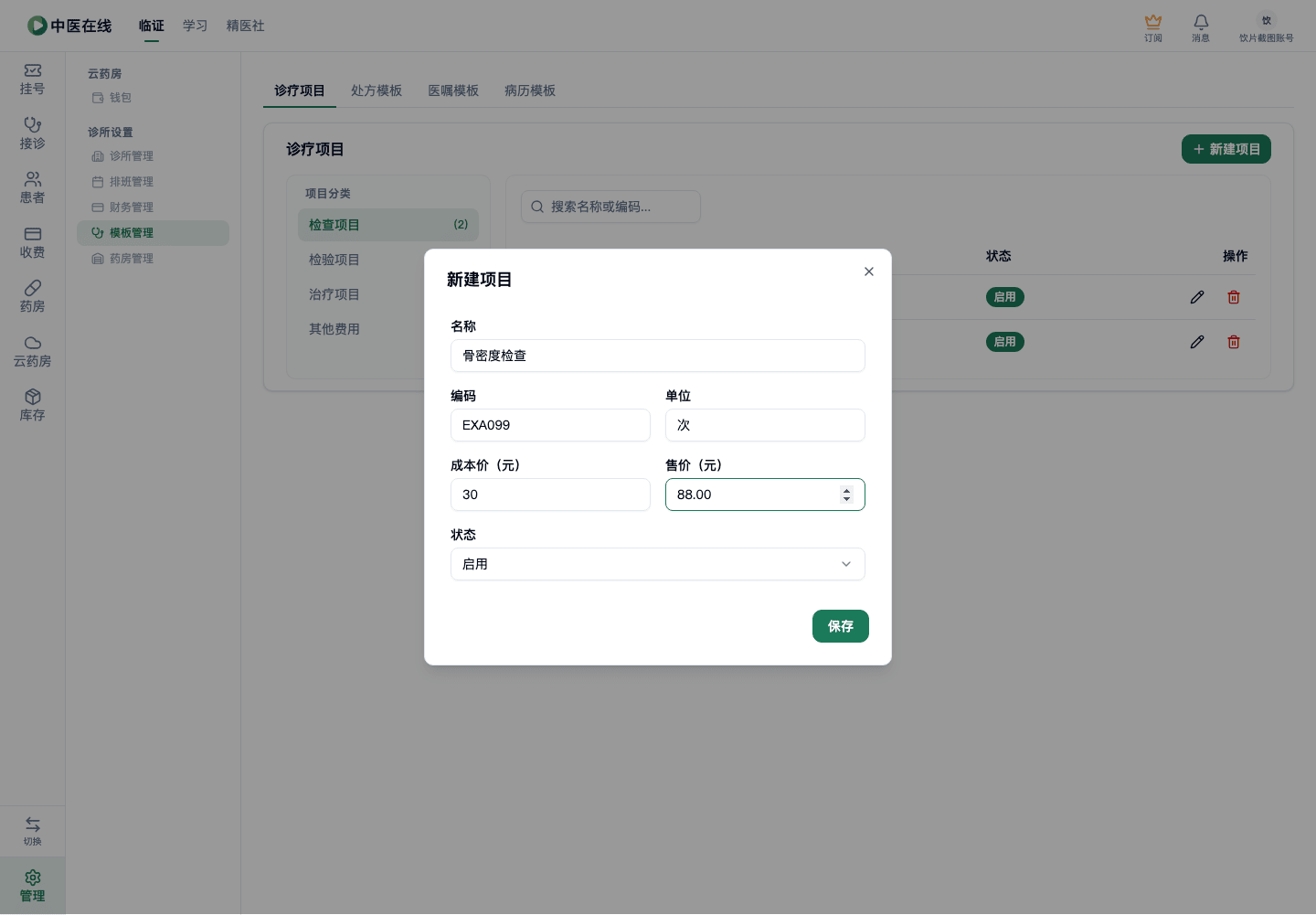
Task: Click the 启用 status badge in first row
Action: (1005, 297)
